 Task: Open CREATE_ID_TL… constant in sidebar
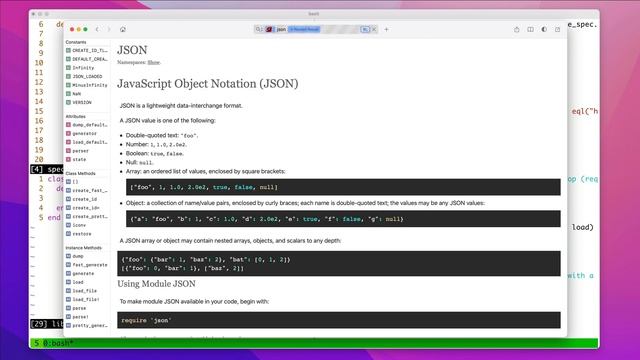pyautogui.click(x=87, y=51)
